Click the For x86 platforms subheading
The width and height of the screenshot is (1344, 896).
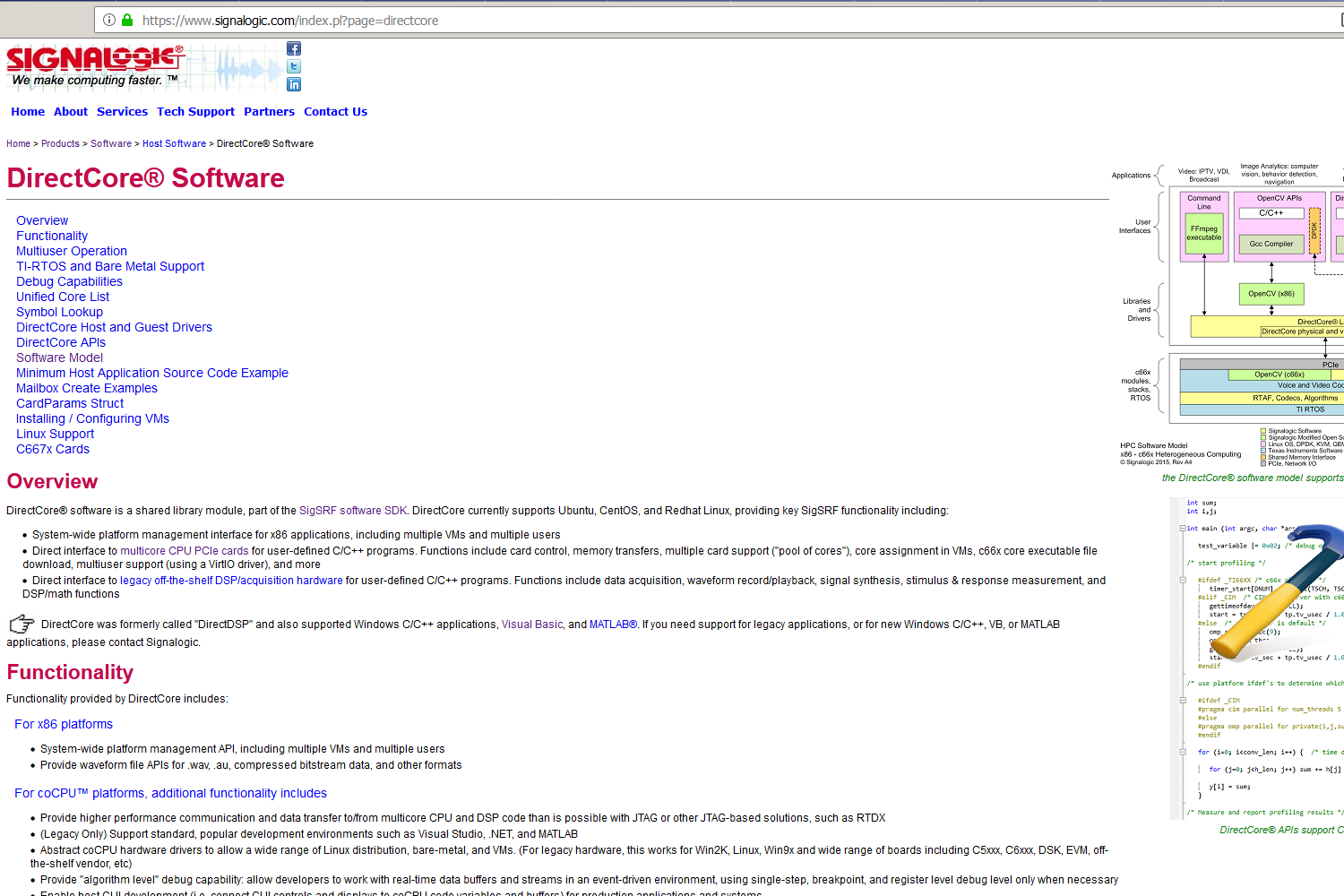(x=64, y=724)
